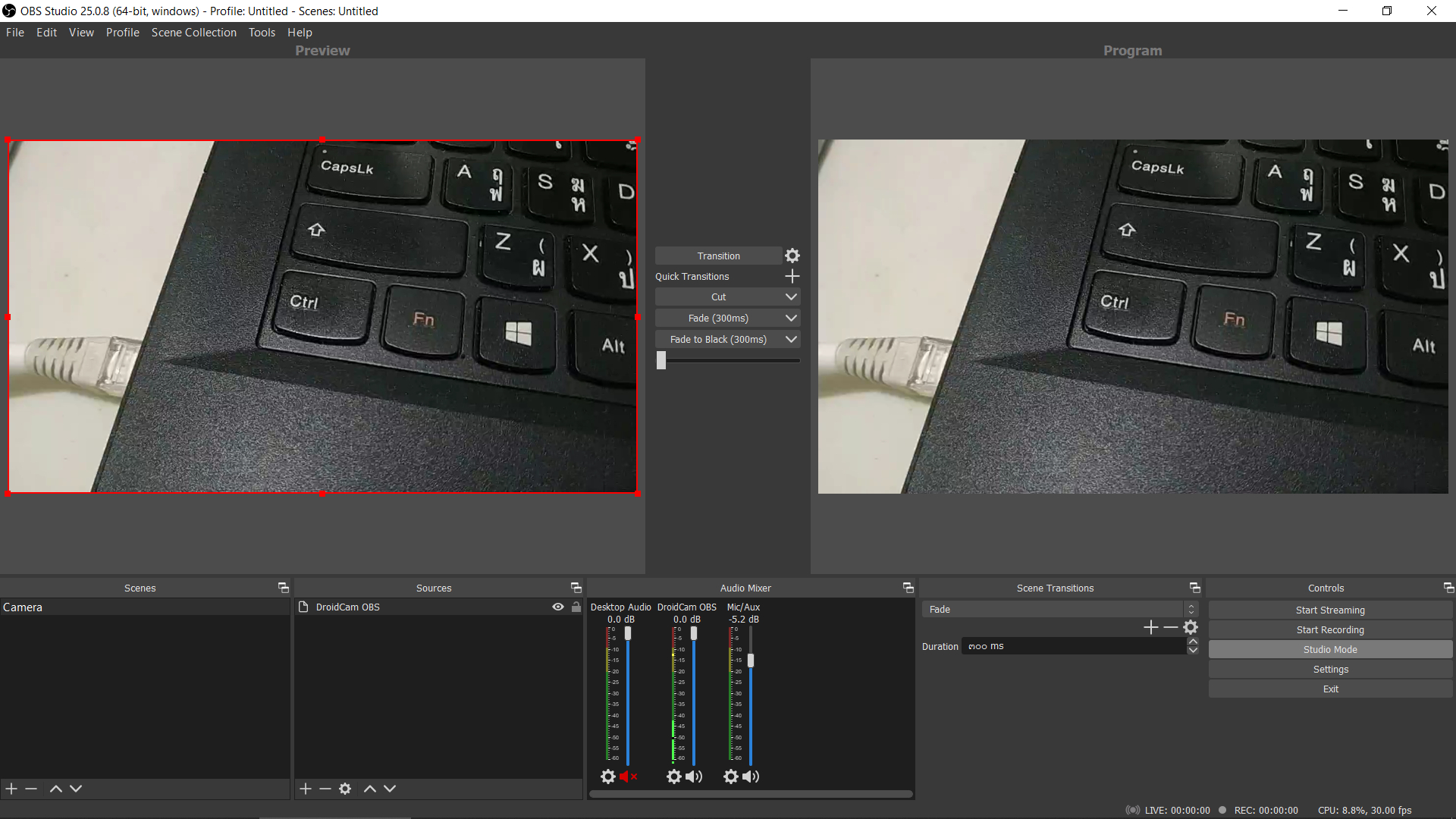Click the transition Duration input field
The image size is (1456, 819).
pos(1073,645)
